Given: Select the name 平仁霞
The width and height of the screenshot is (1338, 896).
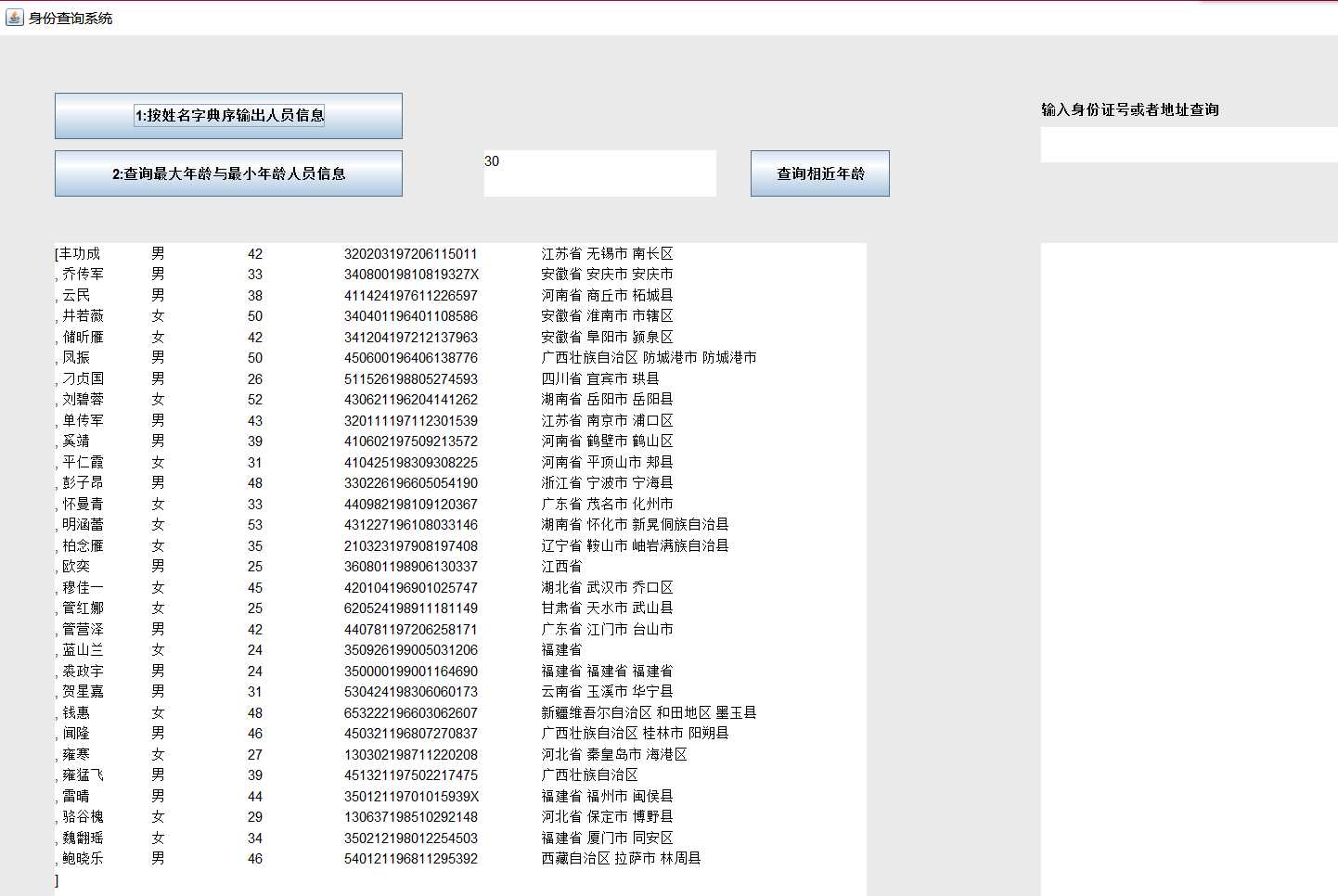Looking at the screenshot, I should [83, 462].
